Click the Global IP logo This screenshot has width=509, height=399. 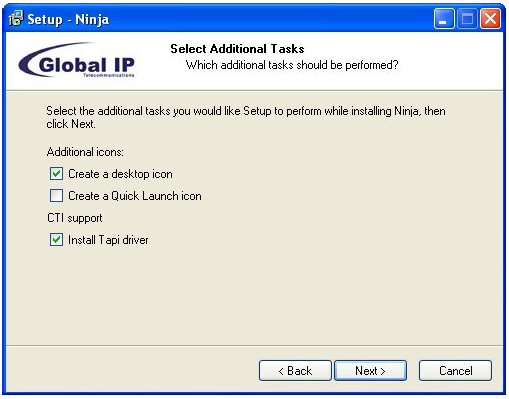(77, 61)
